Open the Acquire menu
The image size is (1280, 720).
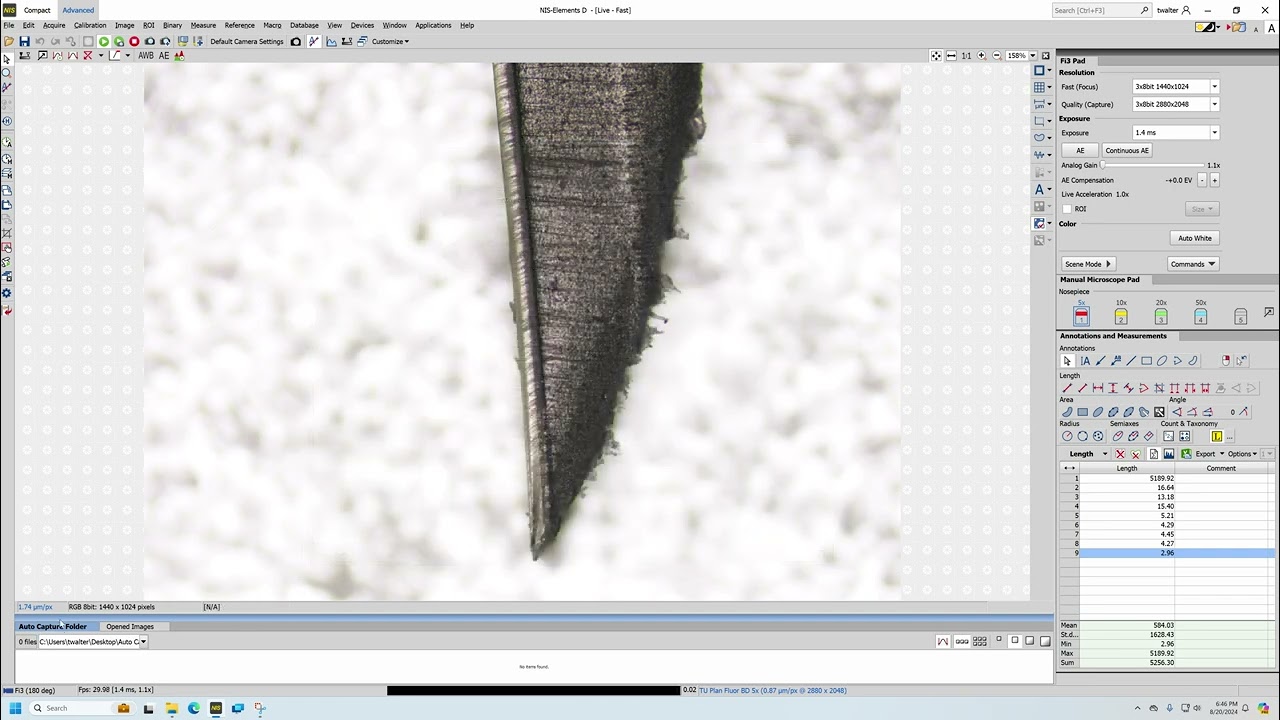(x=54, y=25)
